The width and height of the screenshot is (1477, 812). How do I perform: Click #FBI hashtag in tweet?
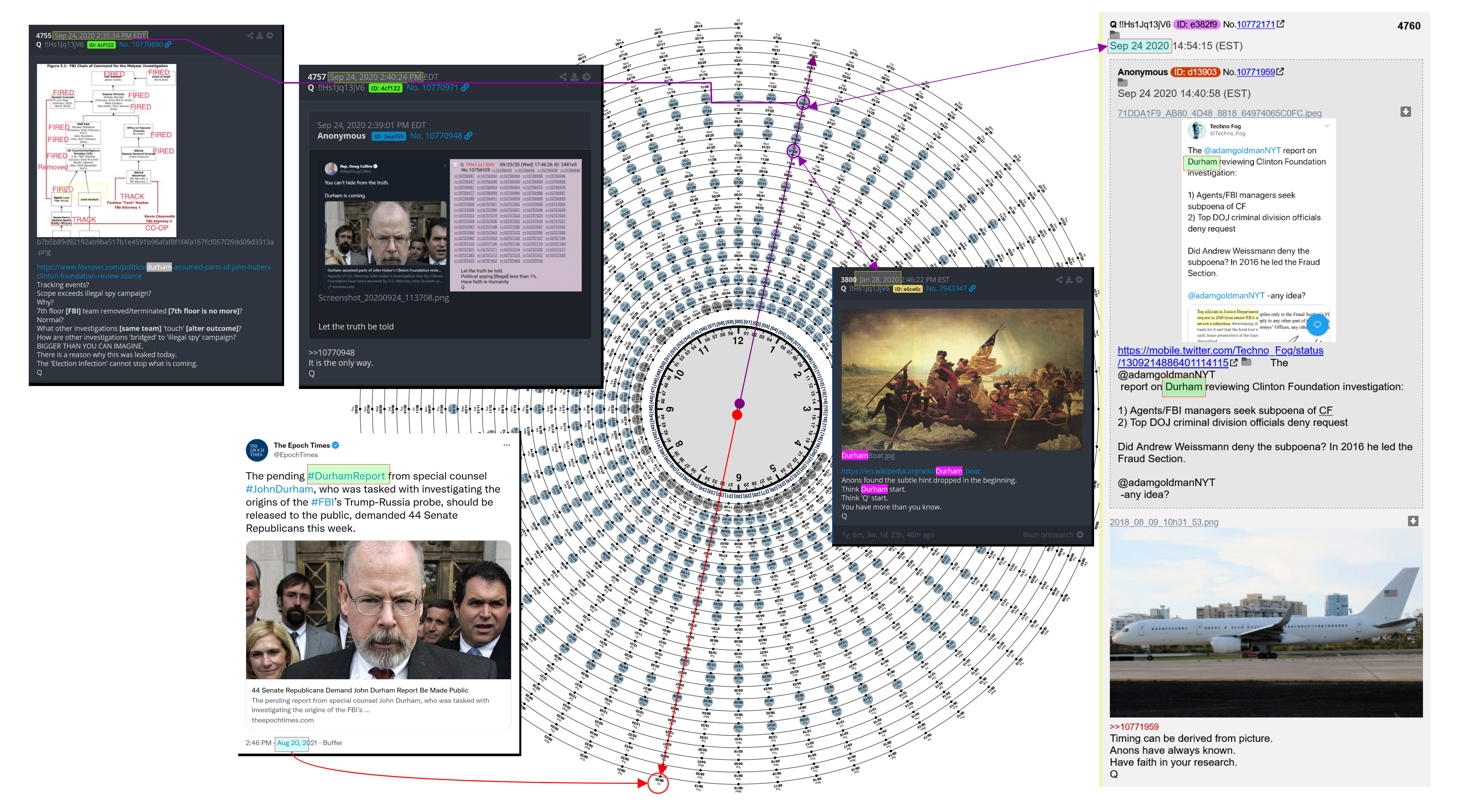tap(322, 503)
